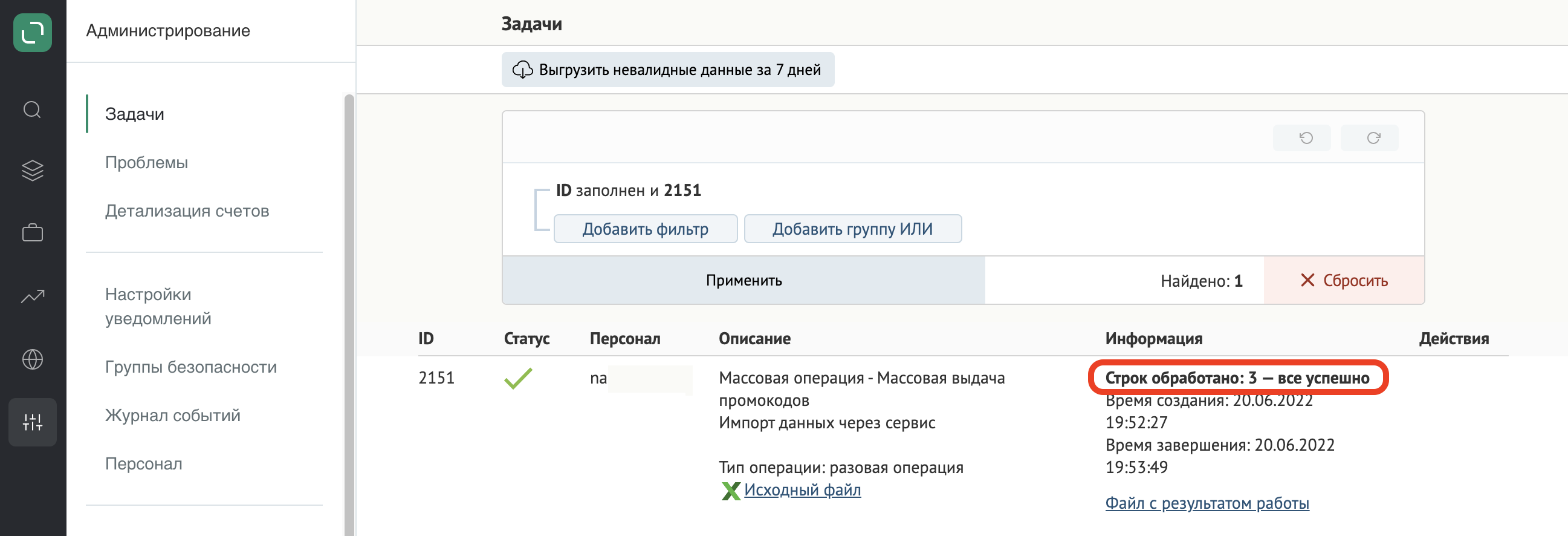This screenshot has width=1568, height=536.
Task: Click the Применить button
Action: click(744, 280)
